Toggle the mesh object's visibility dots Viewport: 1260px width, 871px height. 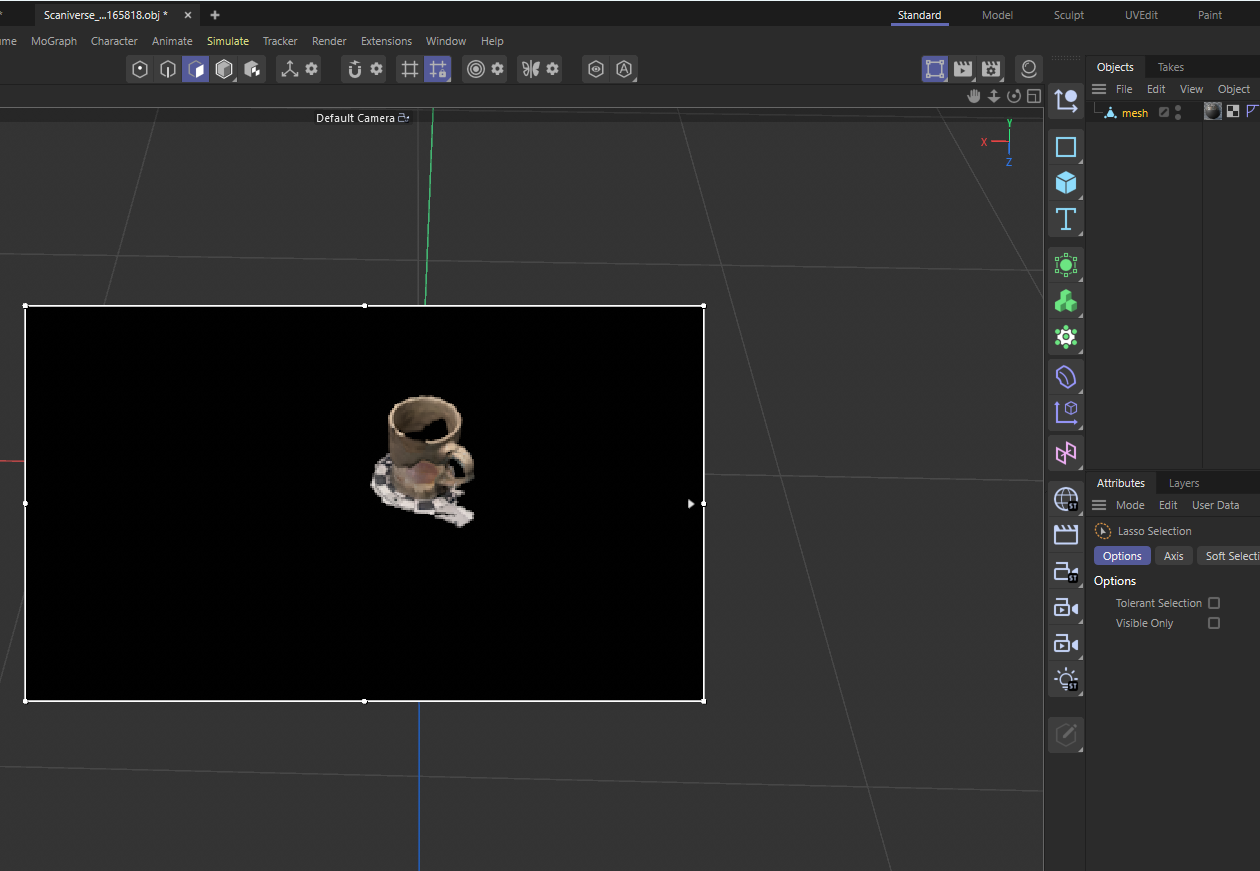pyautogui.click(x=1176, y=112)
